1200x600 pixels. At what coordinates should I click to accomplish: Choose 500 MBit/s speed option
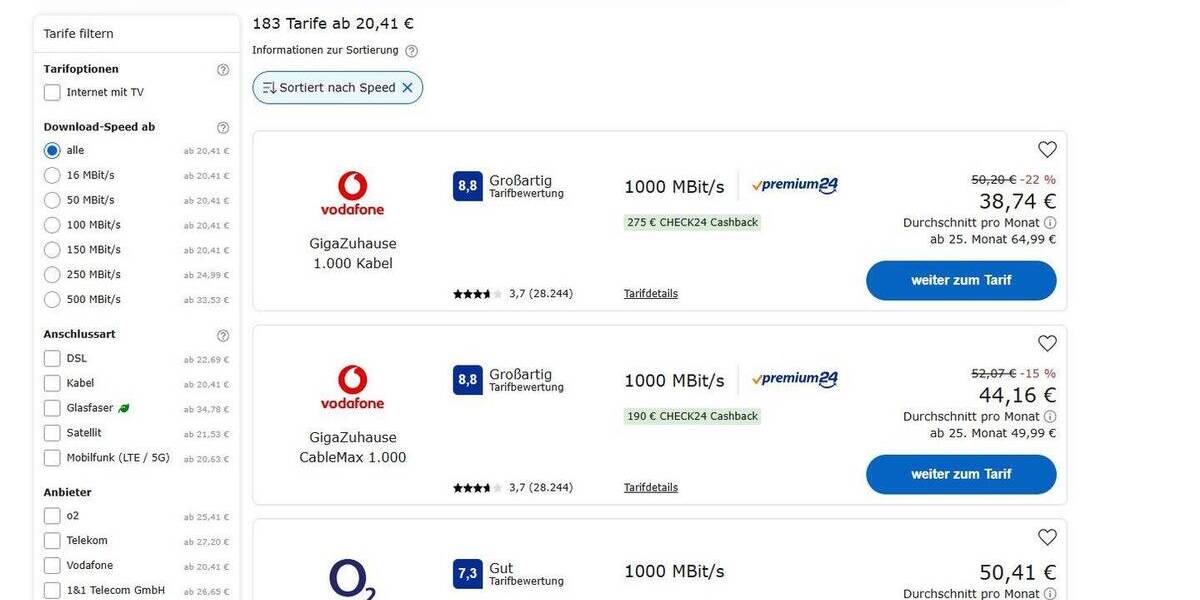point(52,299)
